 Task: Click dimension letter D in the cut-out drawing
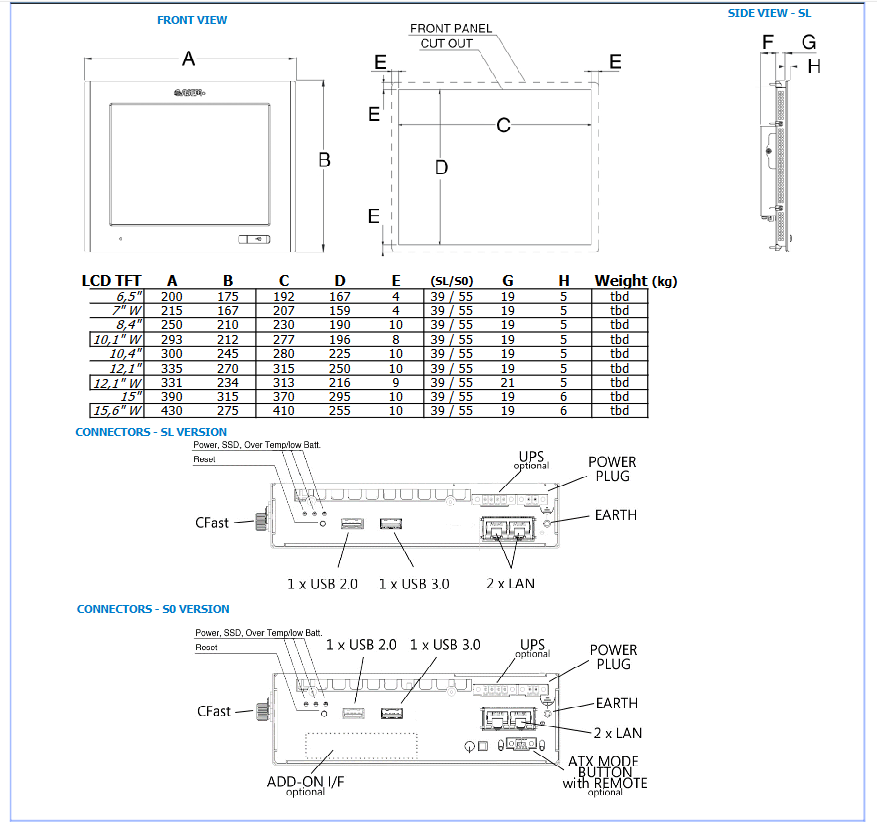(x=441, y=167)
